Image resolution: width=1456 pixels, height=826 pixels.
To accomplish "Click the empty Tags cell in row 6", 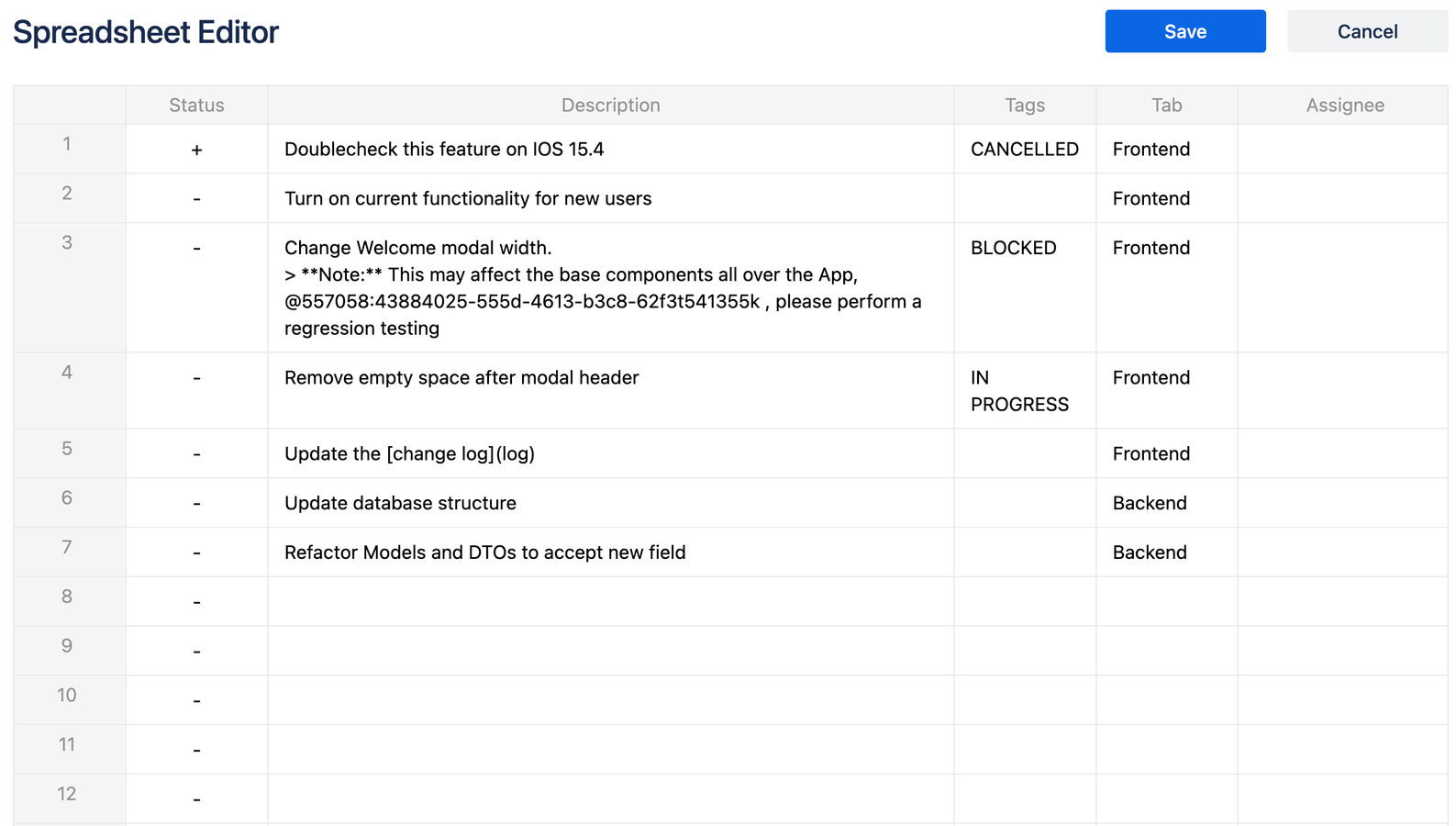I will 1025,503.
